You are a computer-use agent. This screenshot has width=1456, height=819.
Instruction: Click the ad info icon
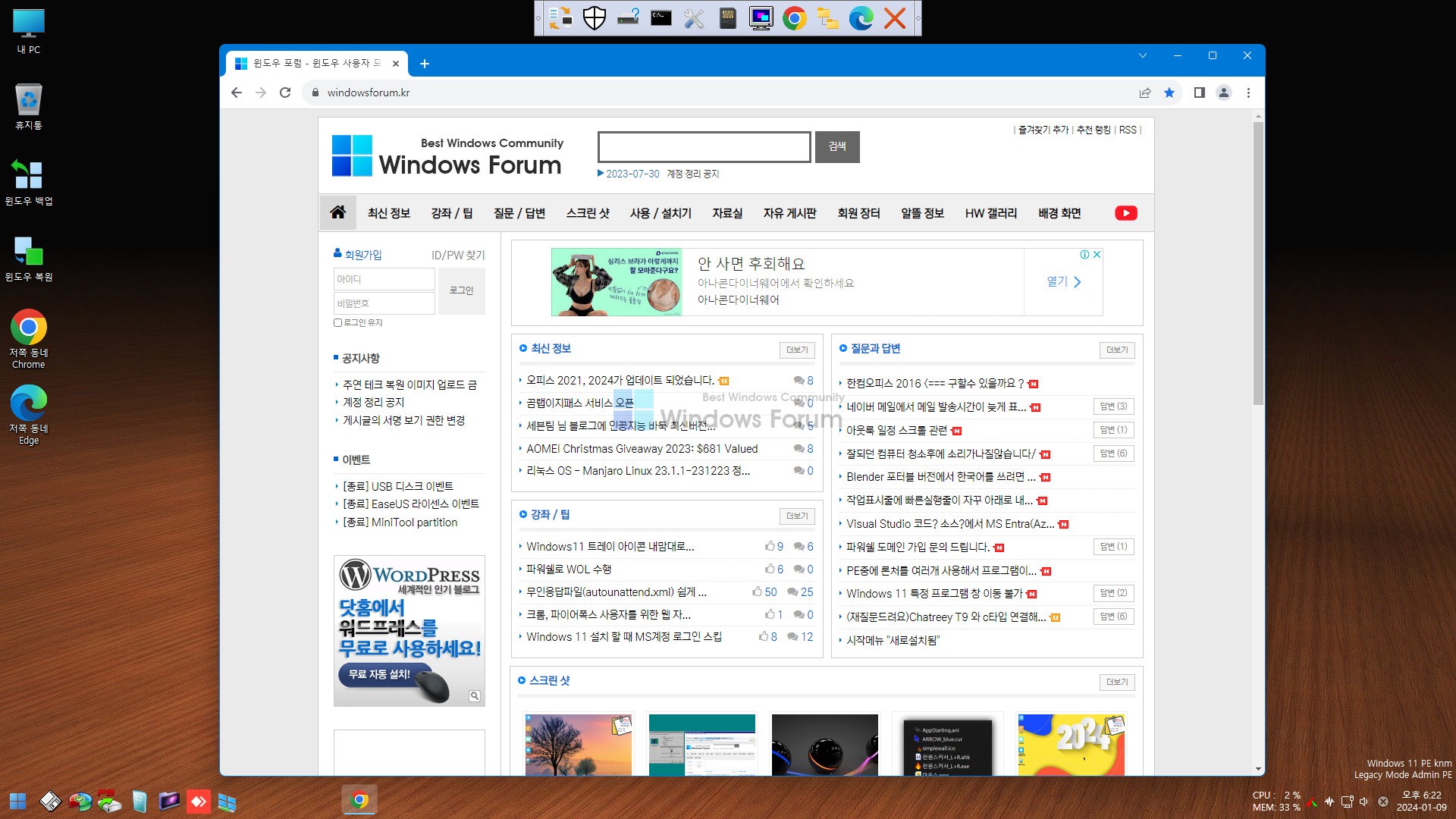tap(1085, 255)
